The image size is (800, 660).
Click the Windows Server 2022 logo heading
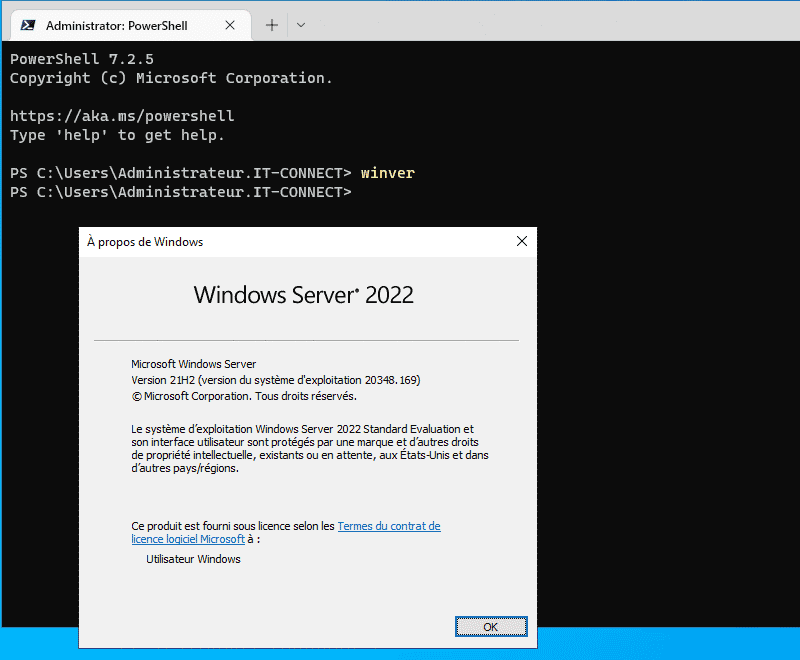(x=306, y=295)
